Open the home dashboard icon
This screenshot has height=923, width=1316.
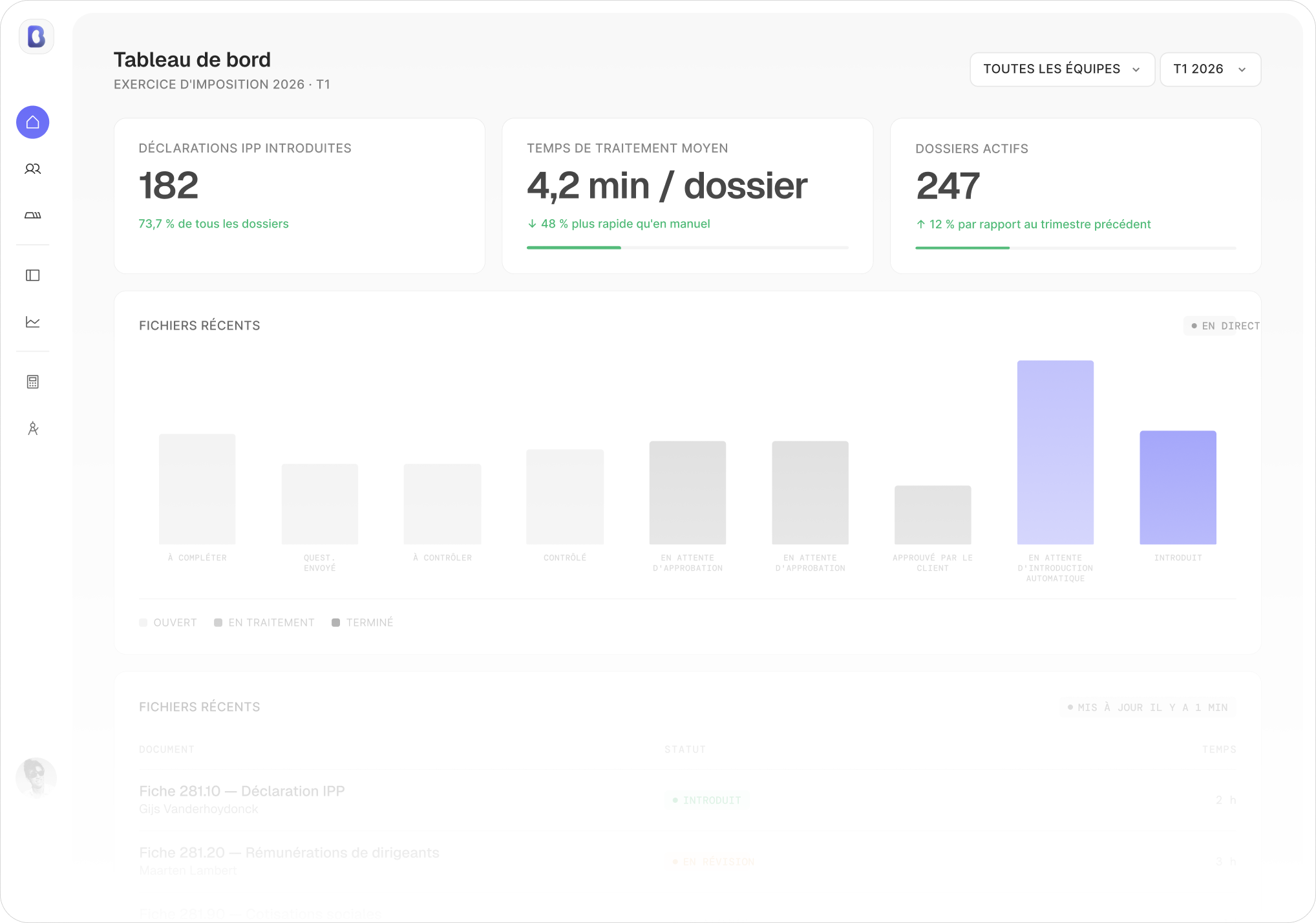click(33, 122)
